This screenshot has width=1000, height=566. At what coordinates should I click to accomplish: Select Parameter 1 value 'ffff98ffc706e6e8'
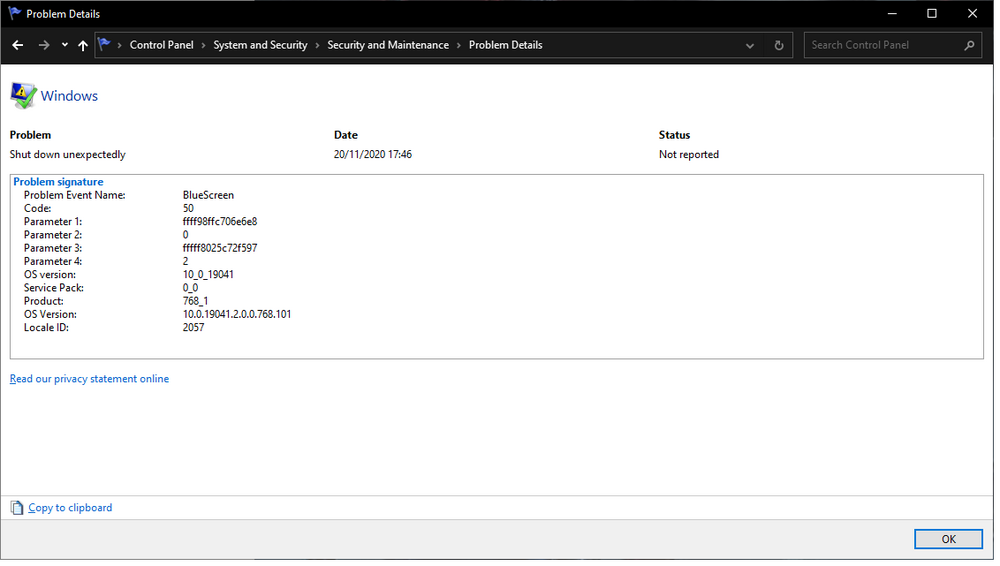[221, 223]
